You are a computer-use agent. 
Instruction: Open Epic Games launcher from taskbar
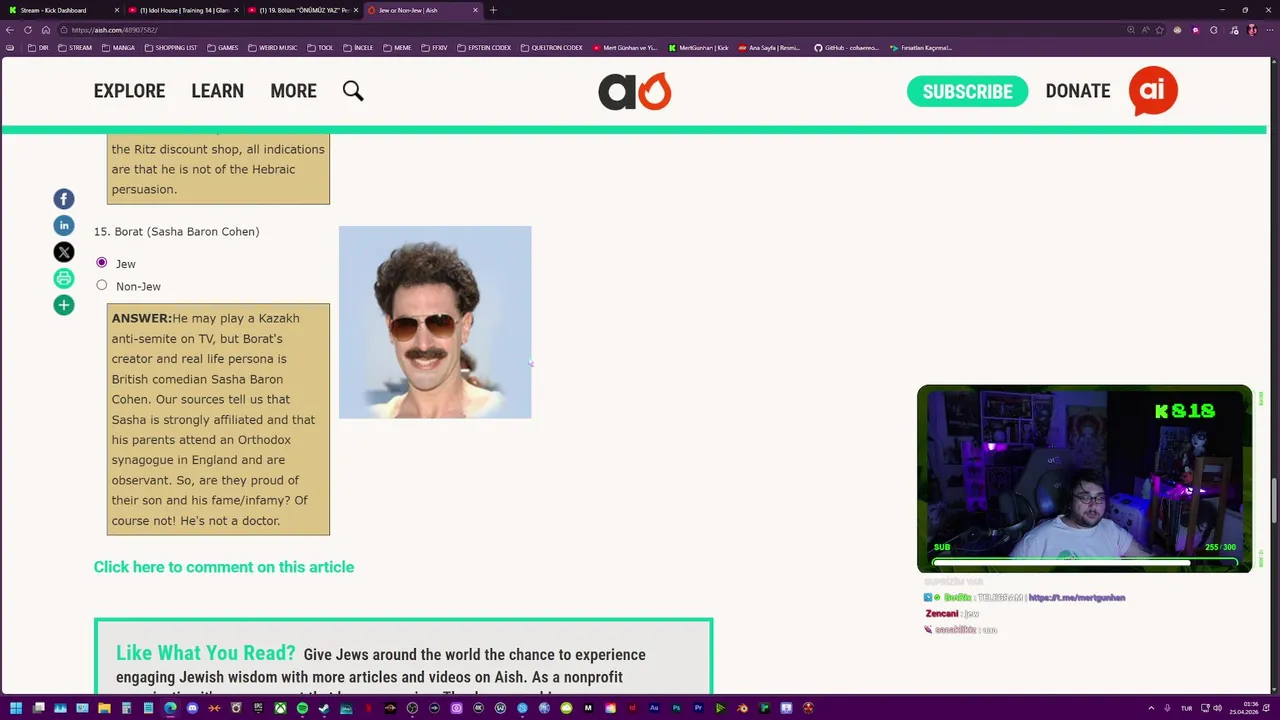pos(258,708)
